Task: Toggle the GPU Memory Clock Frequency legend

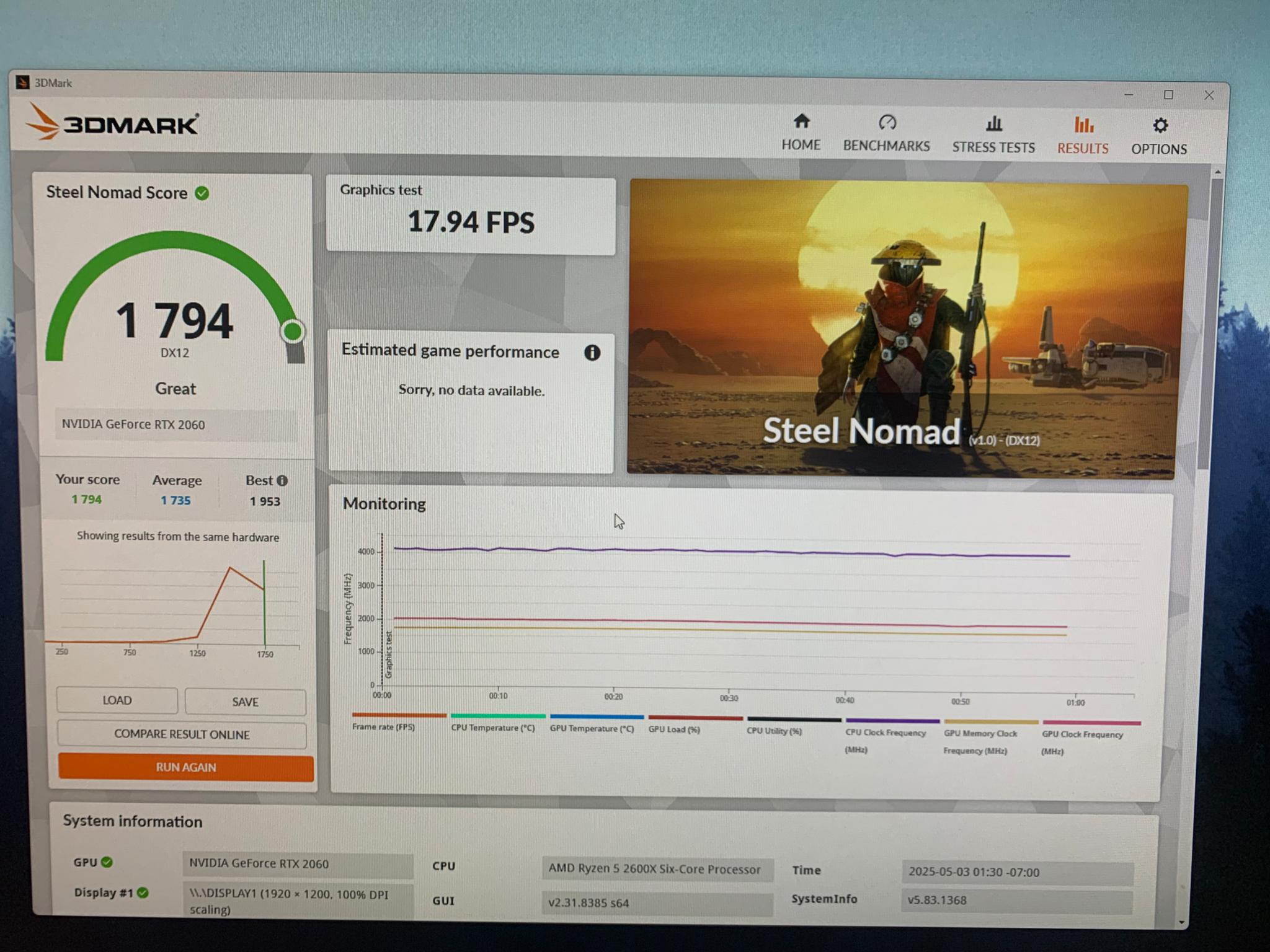Action: (990, 737)
